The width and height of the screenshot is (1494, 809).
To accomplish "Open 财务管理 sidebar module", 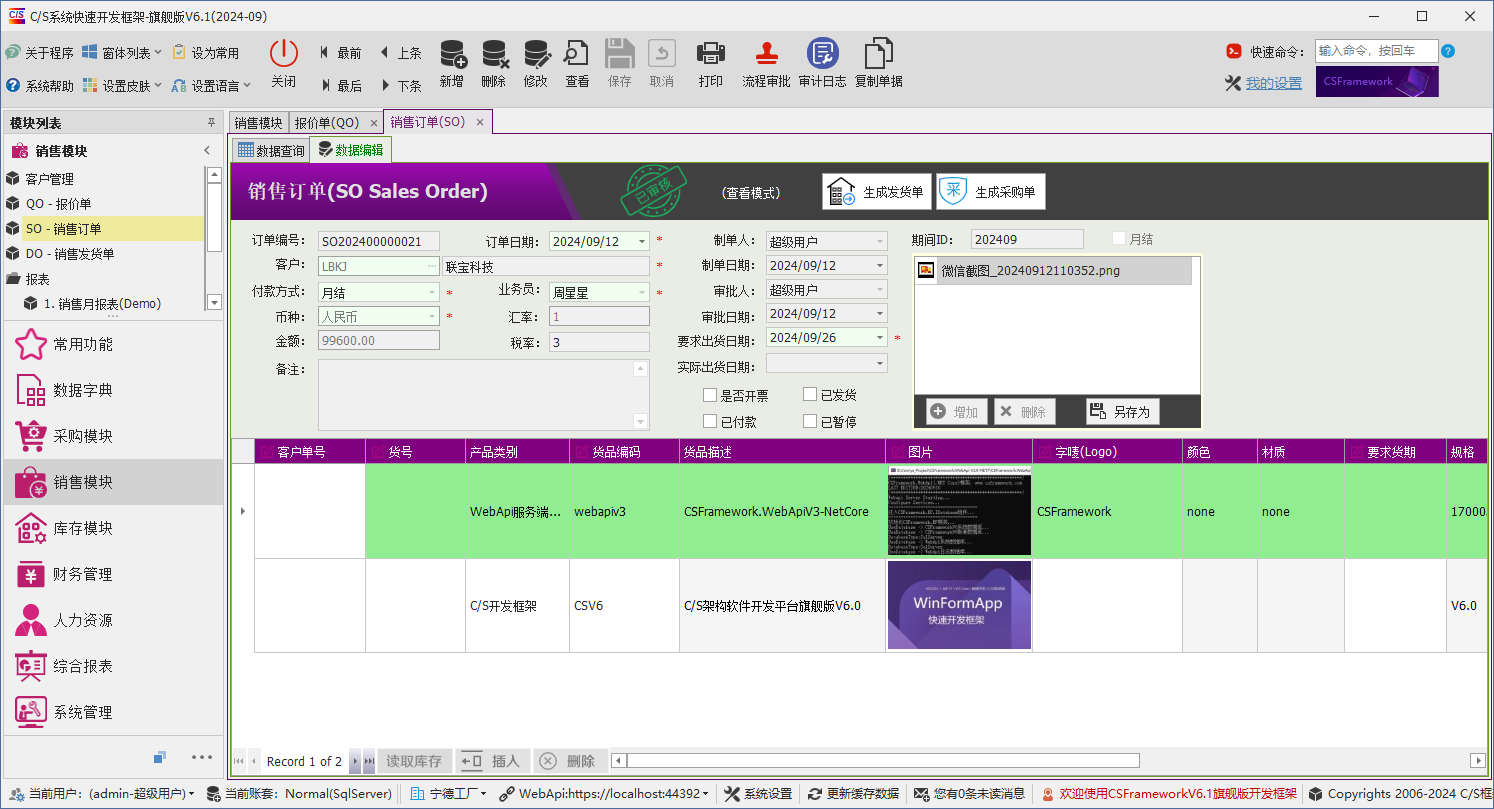I will point(113,574).
